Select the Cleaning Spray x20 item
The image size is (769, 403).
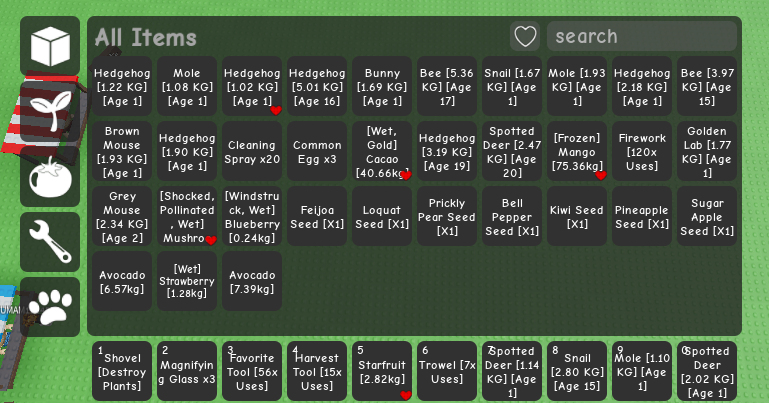(x=252, y=151)
